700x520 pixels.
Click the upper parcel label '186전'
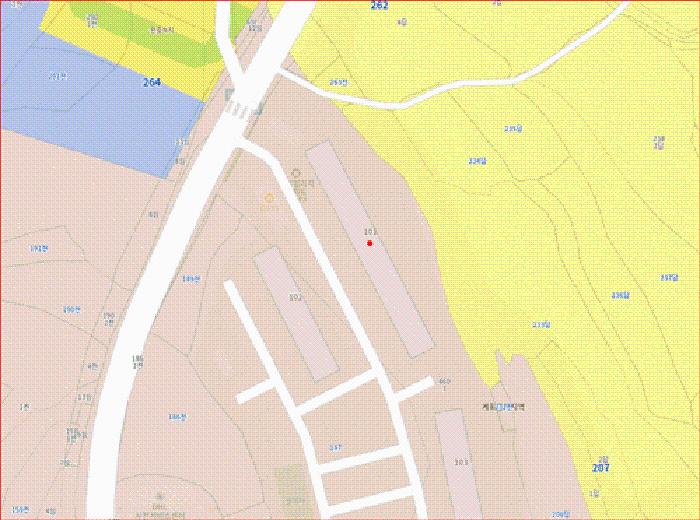pos(191,279)
